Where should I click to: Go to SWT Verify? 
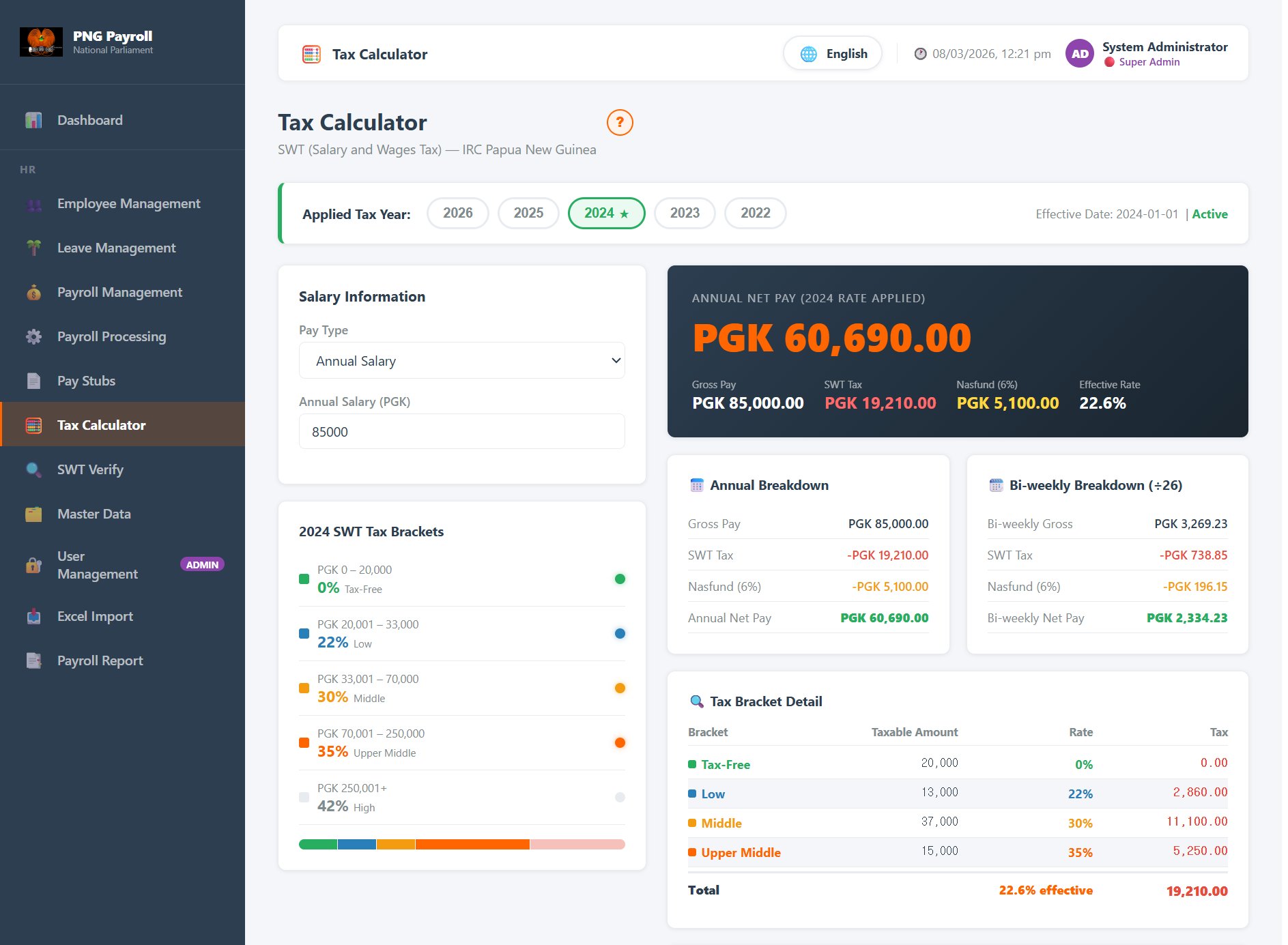pos(123,470)
